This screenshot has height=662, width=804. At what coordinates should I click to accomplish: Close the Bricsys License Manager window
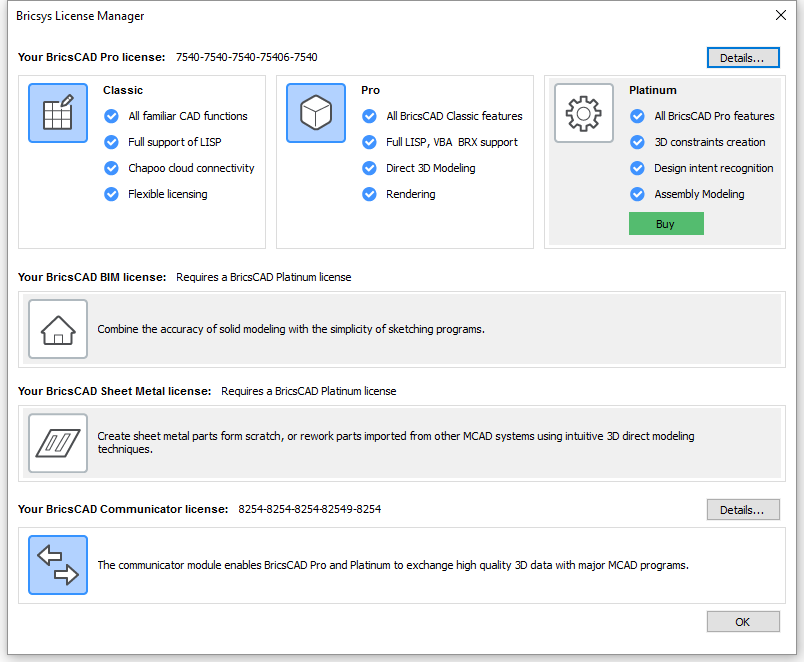pyautogui.click(x=780, y=15)
